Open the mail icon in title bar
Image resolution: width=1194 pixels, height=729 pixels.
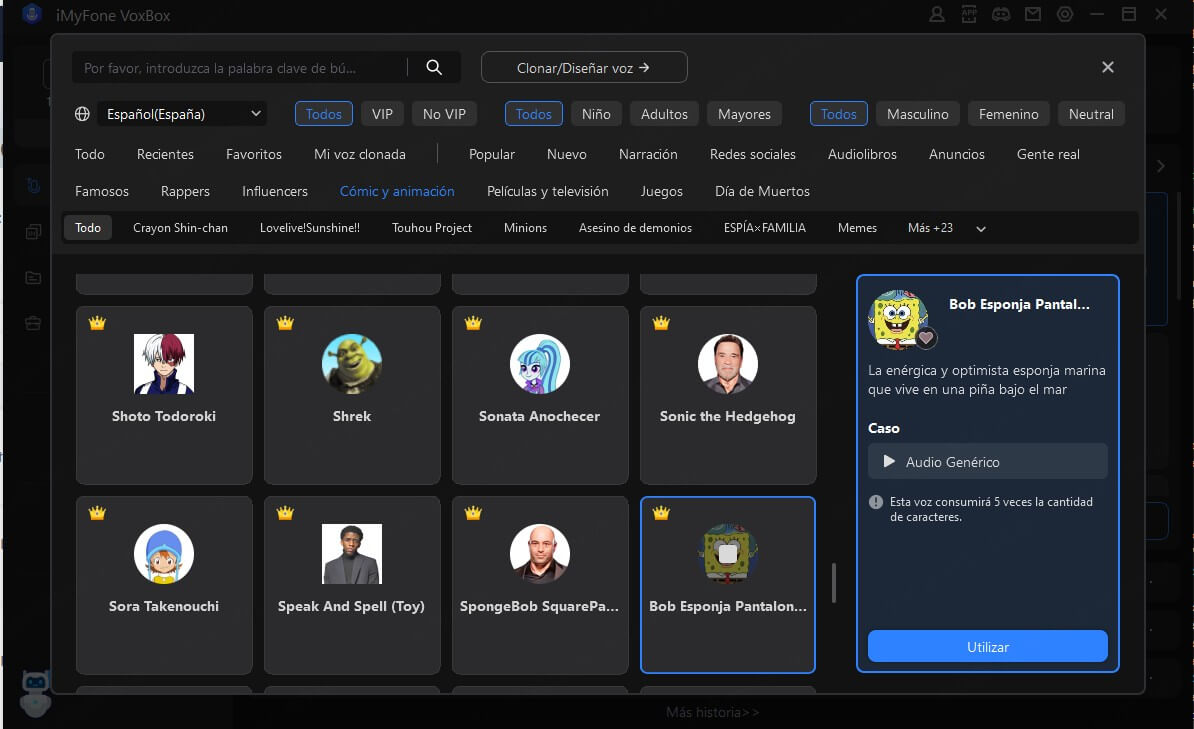[1033, 14]
